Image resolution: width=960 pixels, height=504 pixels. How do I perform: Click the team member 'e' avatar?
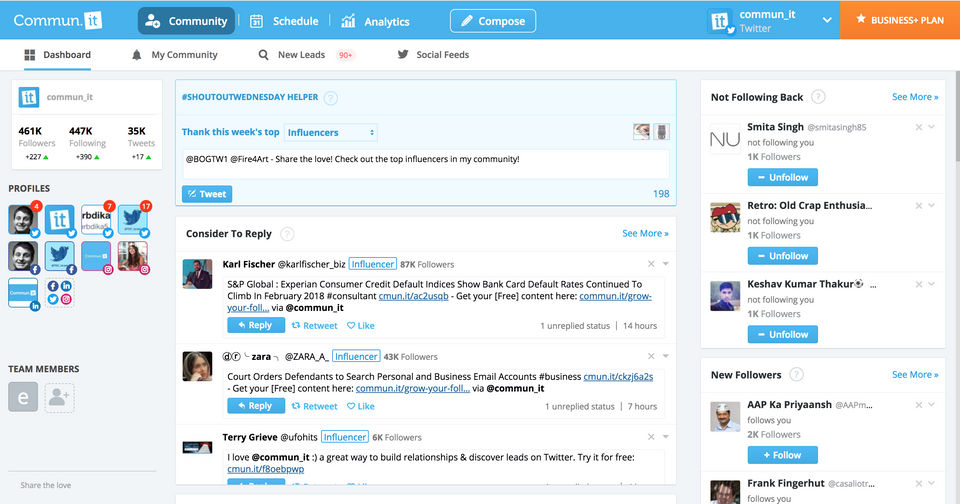point(23,397)
